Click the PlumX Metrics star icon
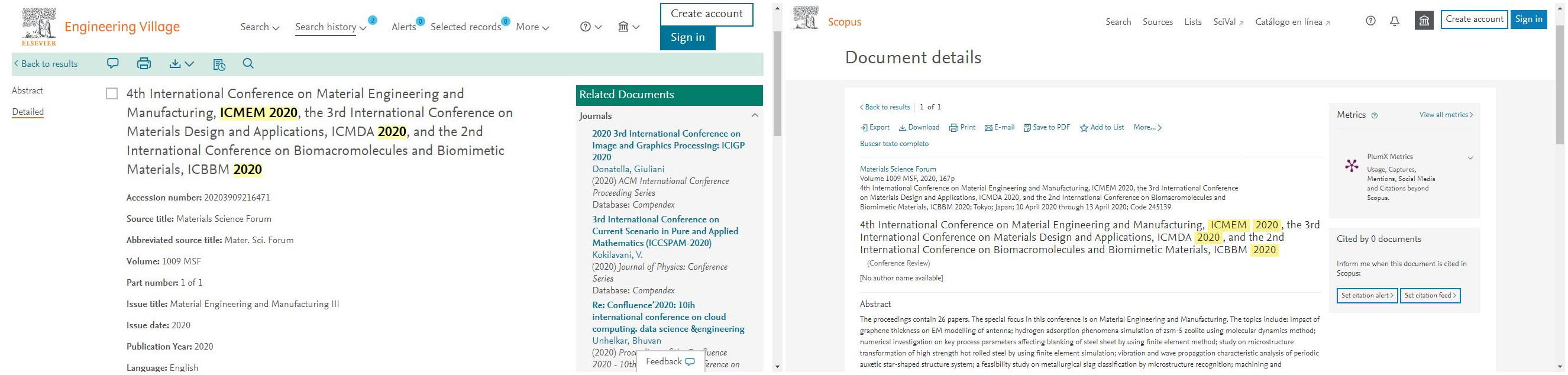Viewport: 1568px width, 375px height. click(1352, 165)
